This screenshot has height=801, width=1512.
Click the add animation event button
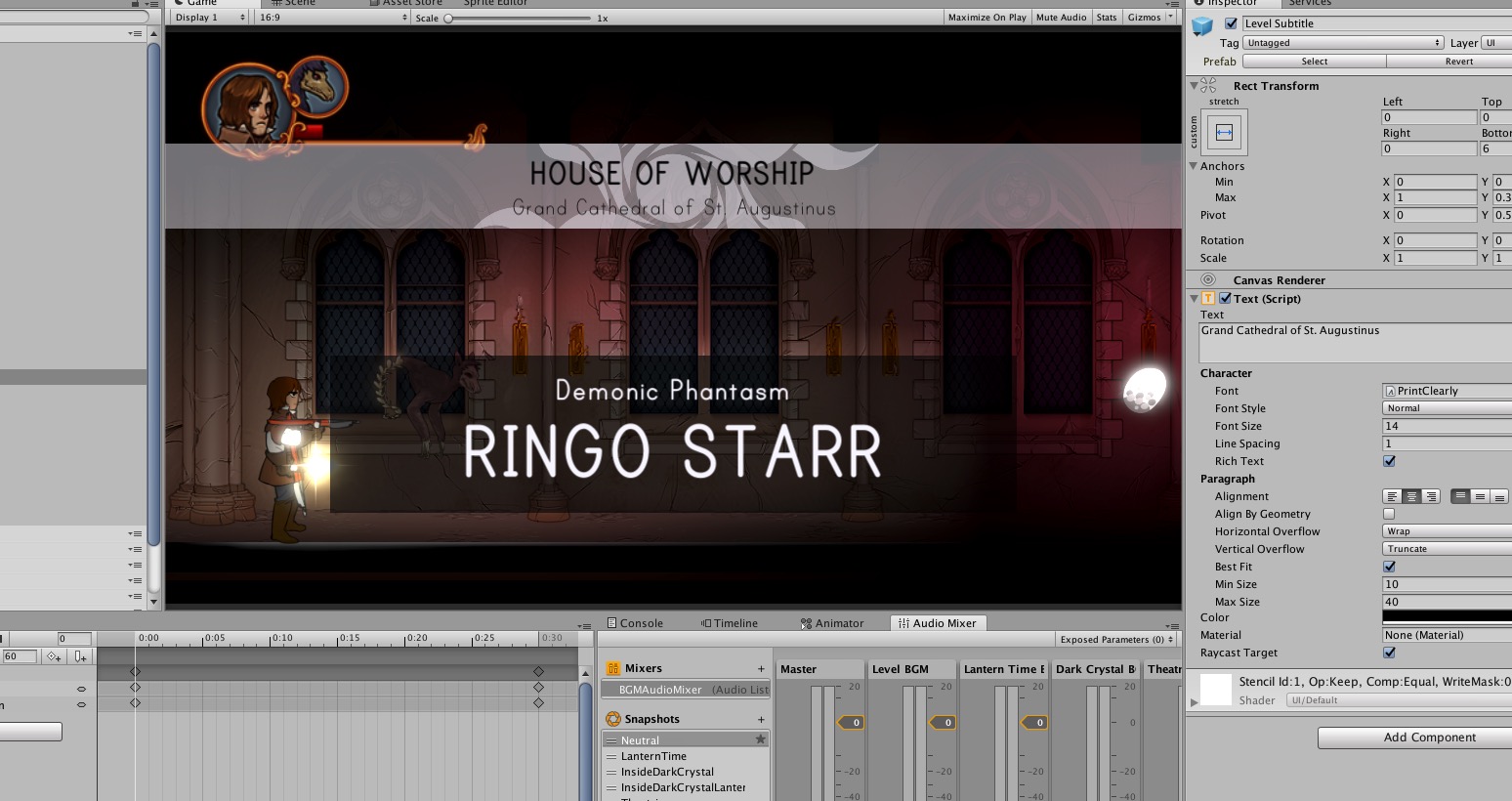click(x=81, y=656)
